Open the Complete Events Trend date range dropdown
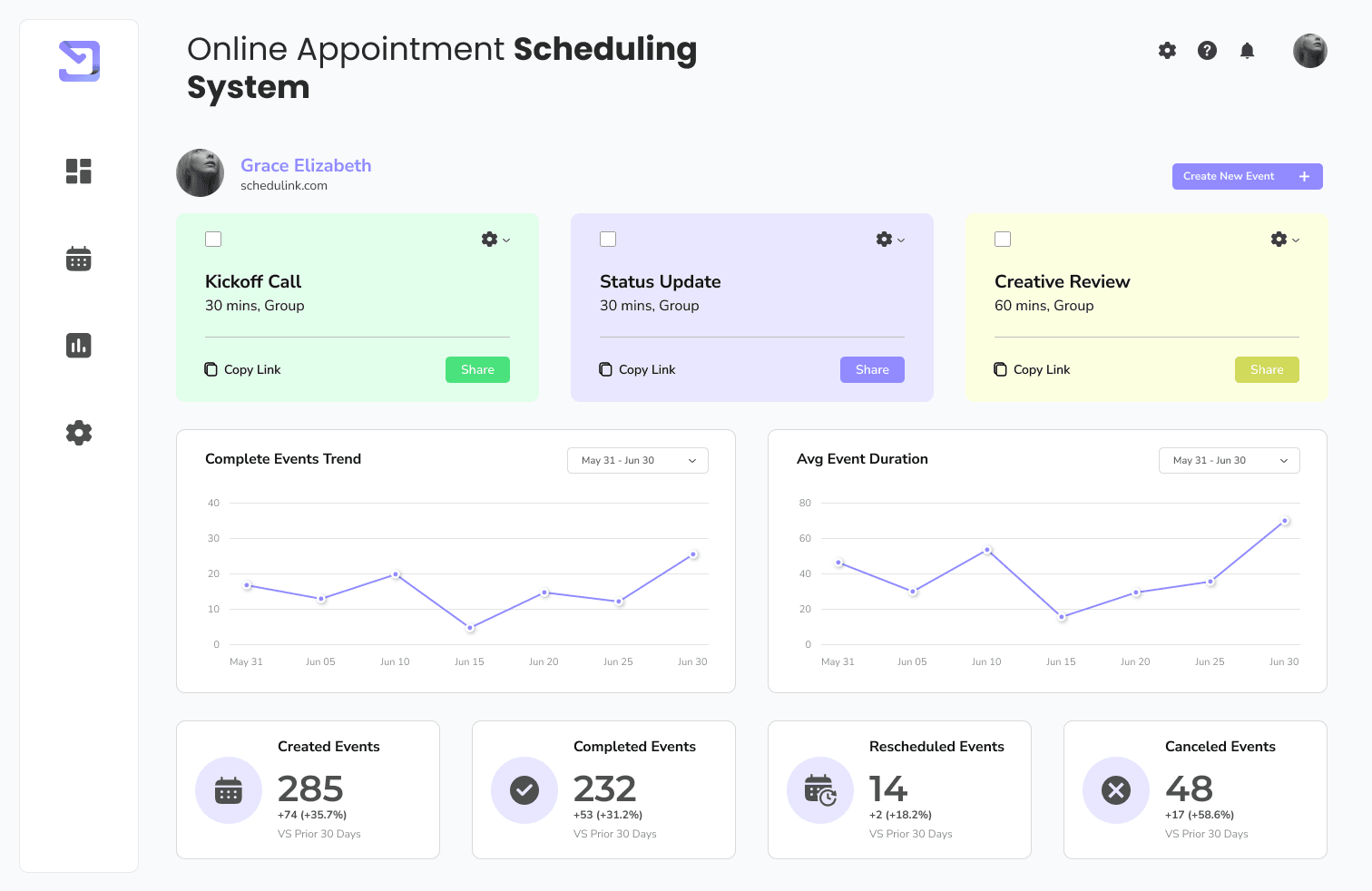1372x891 pixels. click(x=638, y=460)
